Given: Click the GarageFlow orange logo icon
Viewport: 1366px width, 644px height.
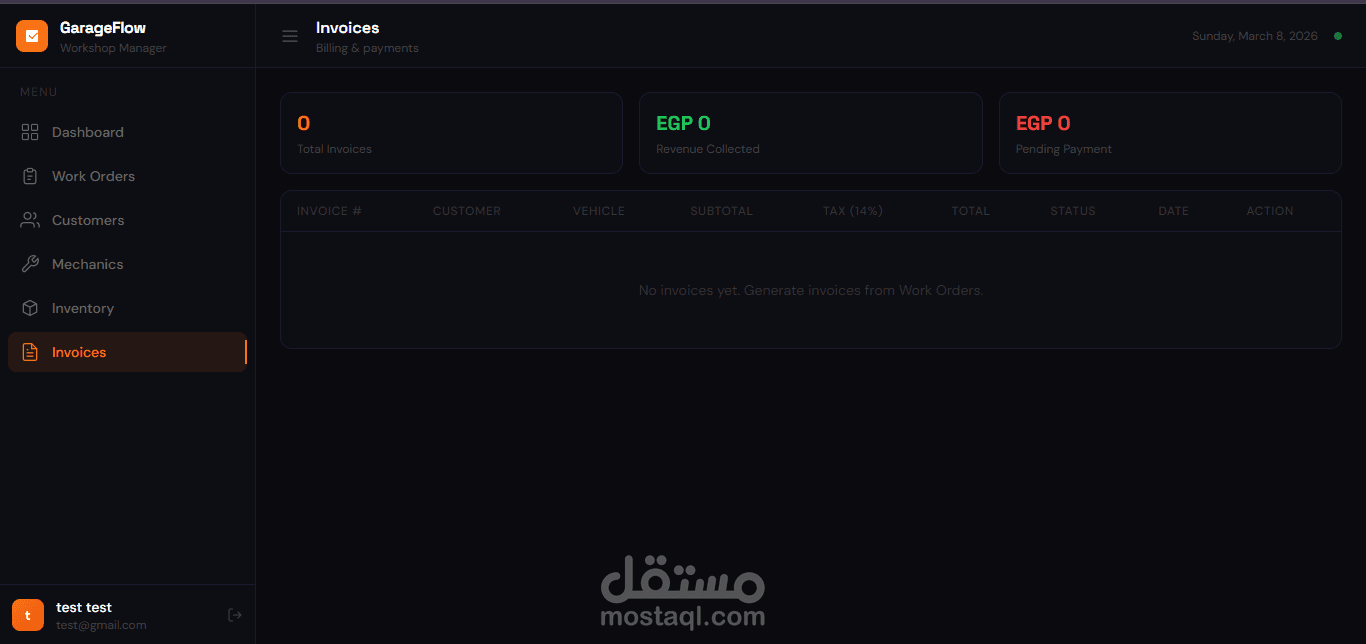Looking at the screenshot, I should coord(32,36).
